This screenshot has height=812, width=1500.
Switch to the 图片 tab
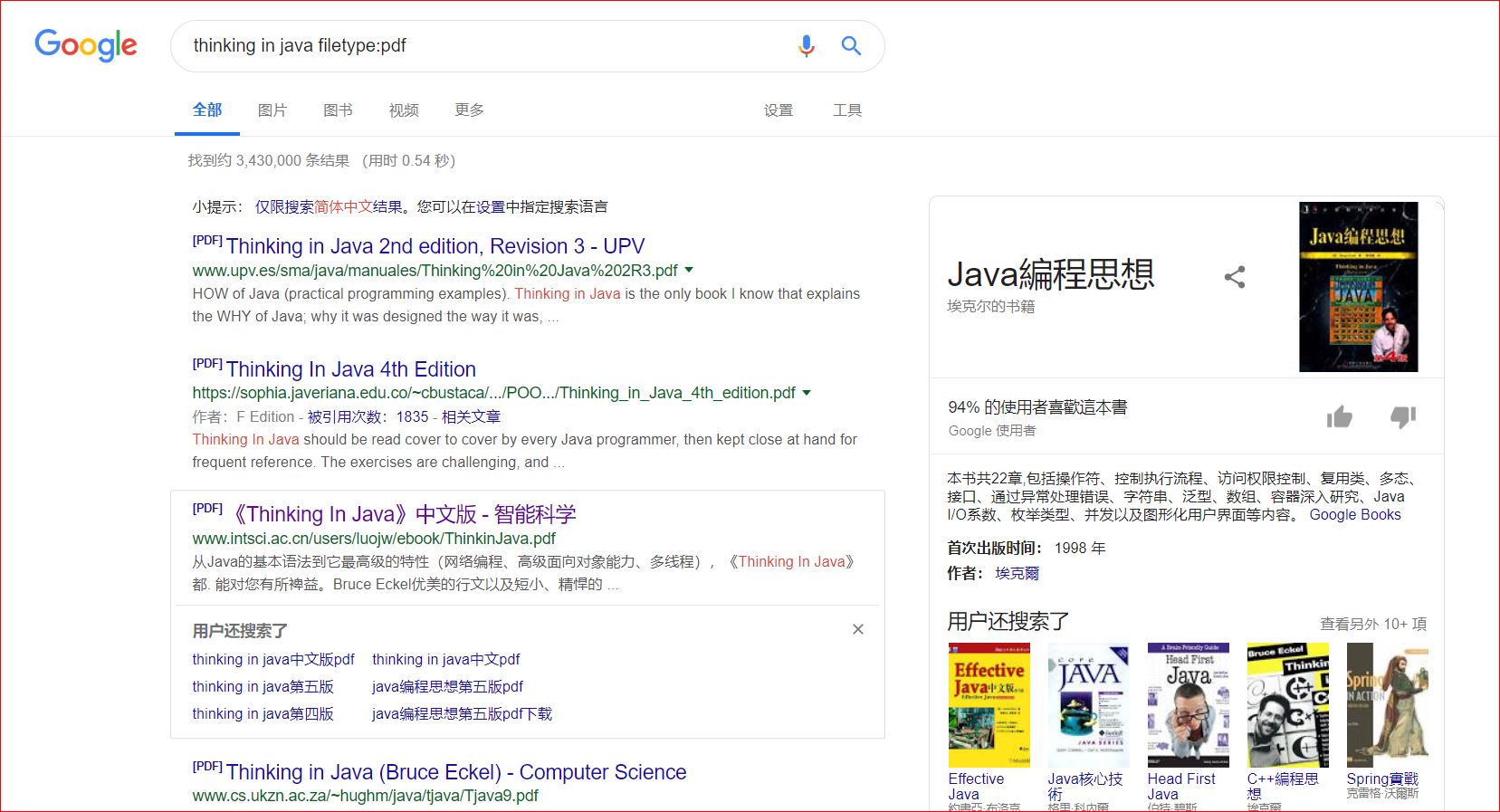[x=272, y=110]
